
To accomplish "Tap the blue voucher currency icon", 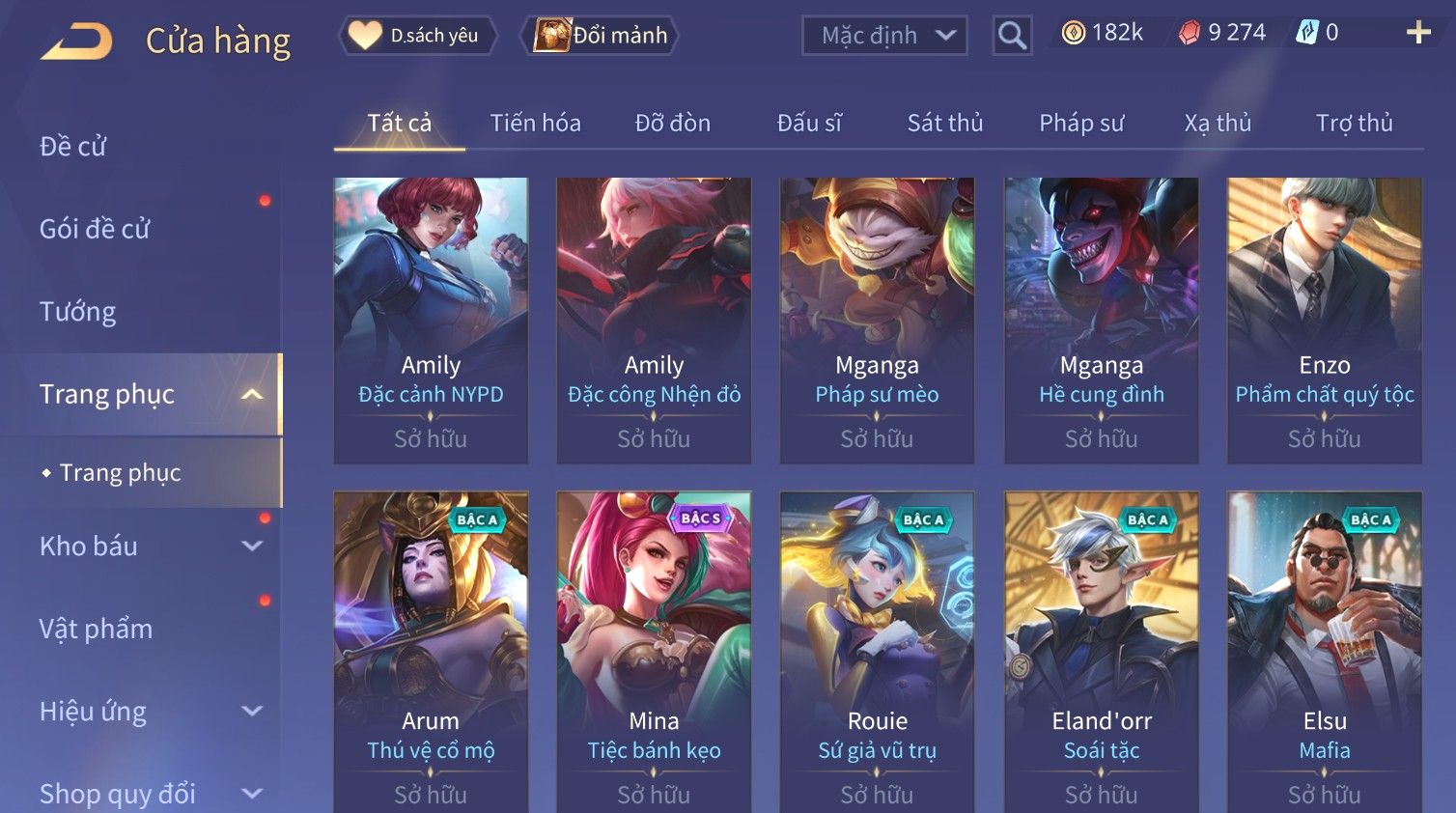I will coord(1306,33).
